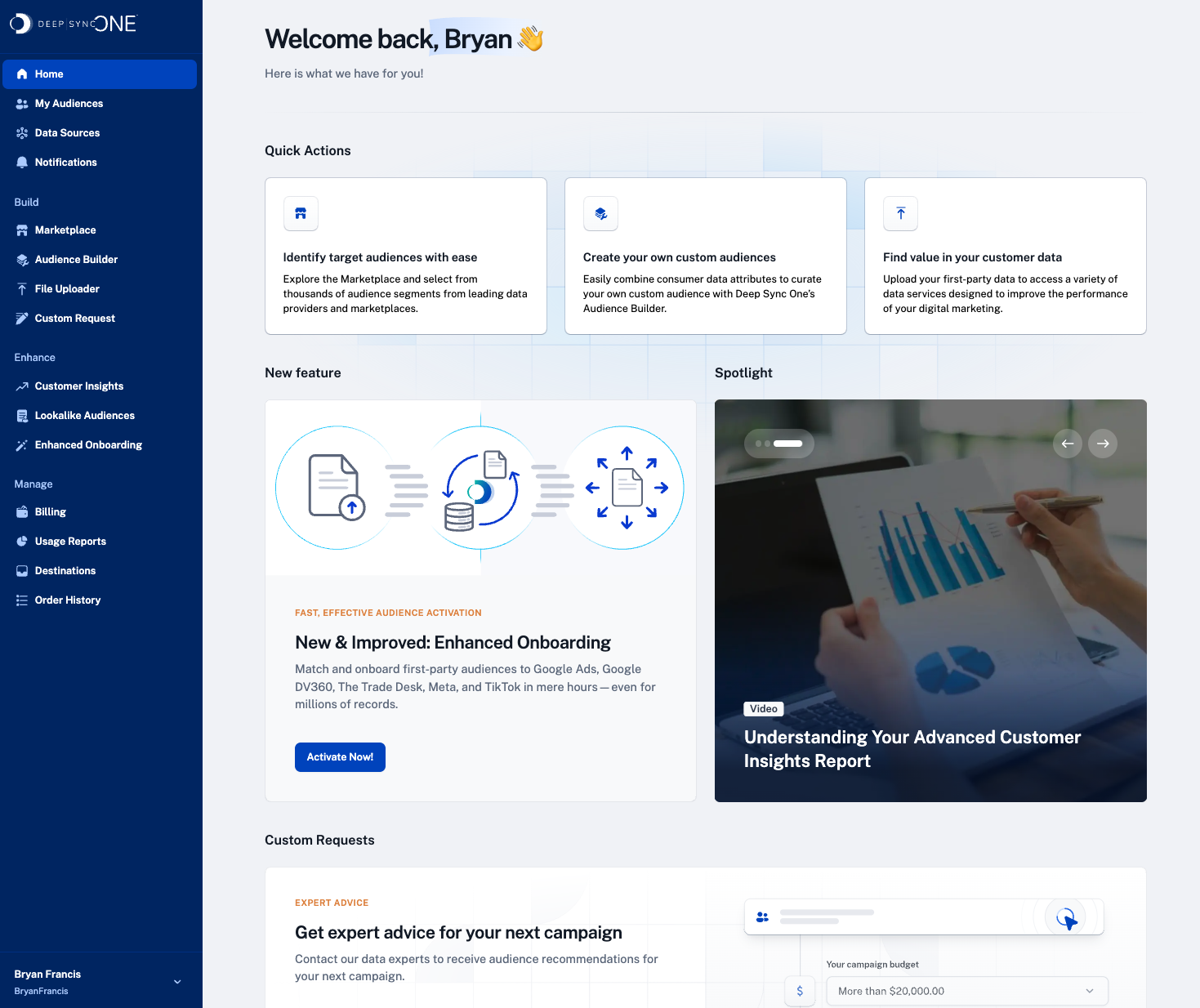Click the bell icon for Notifications
The width and height of the screenshot is (1200, 1008).
point(22,163)
